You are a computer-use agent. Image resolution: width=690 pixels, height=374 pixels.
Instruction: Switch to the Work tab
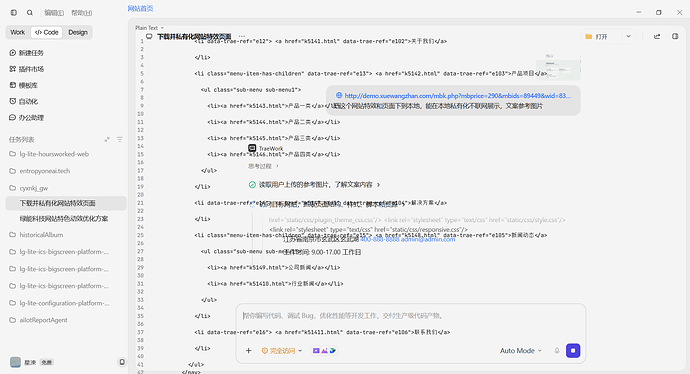click(18, 32)
